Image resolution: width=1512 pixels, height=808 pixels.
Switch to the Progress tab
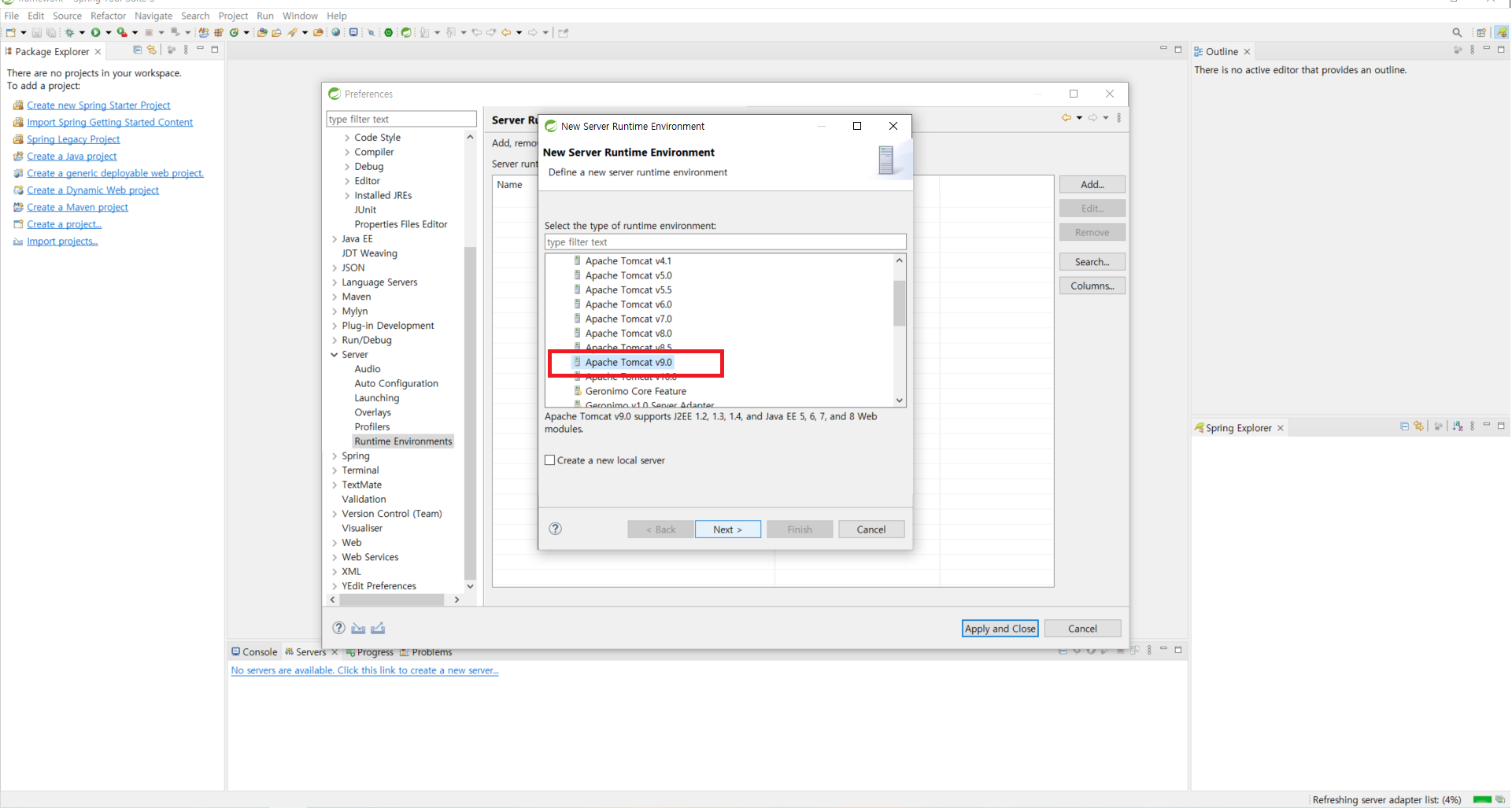tap(369, 651)
